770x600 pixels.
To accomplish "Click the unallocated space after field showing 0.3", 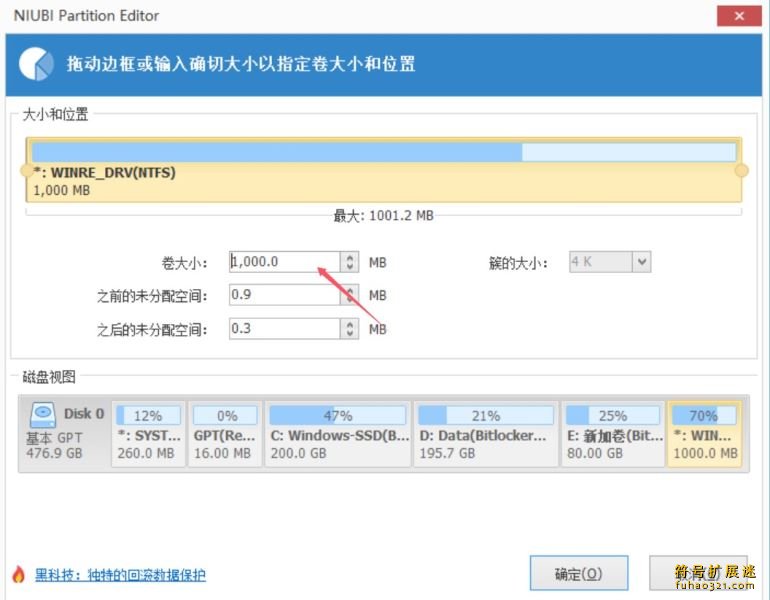I will [x=284, y=328].
